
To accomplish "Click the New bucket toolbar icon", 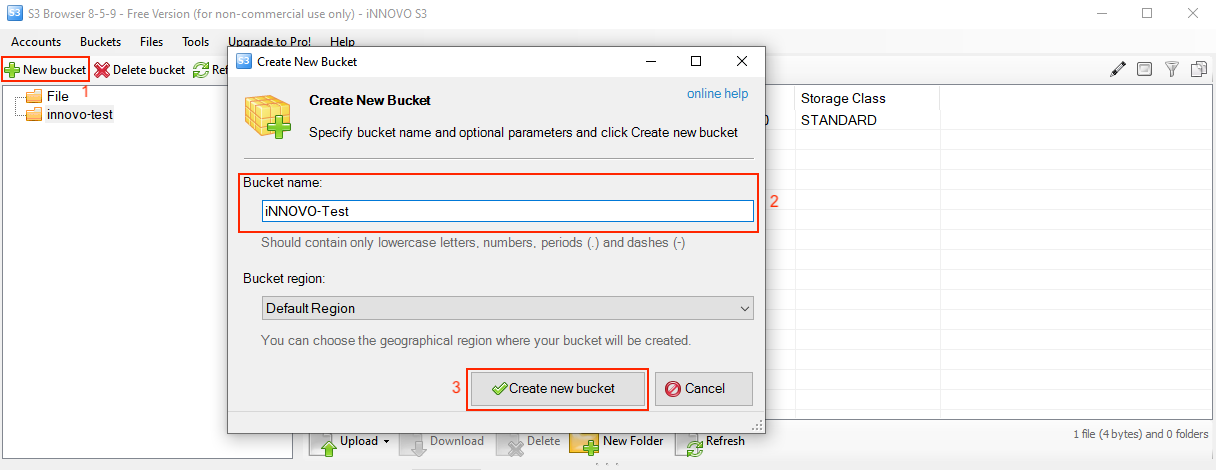I will [12, 70].
